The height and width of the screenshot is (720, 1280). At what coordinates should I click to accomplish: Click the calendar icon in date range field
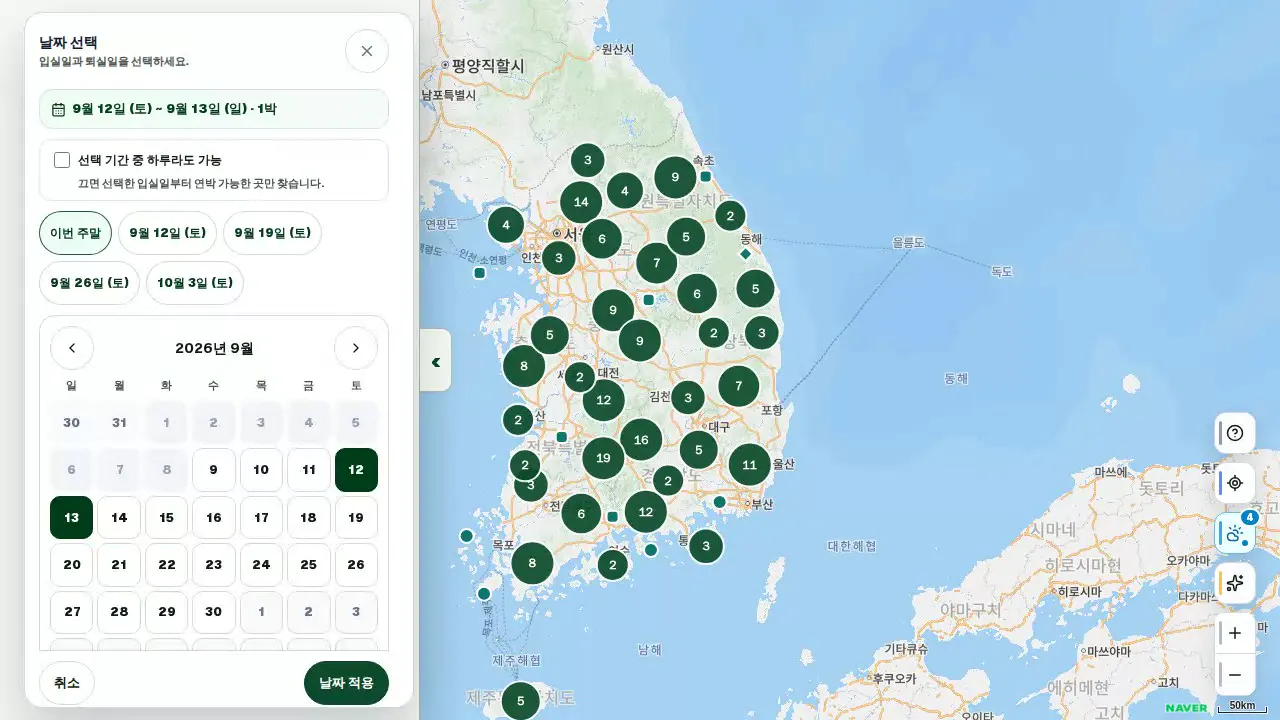58,109
